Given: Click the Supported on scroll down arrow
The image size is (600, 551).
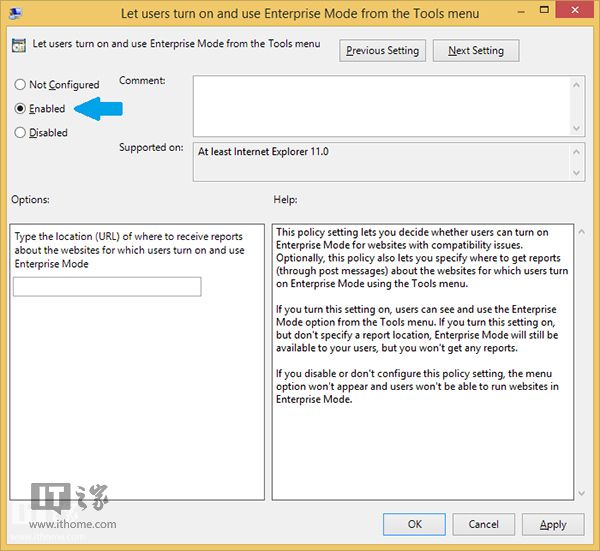Looking at the screenshot, I should coord(577,173).
